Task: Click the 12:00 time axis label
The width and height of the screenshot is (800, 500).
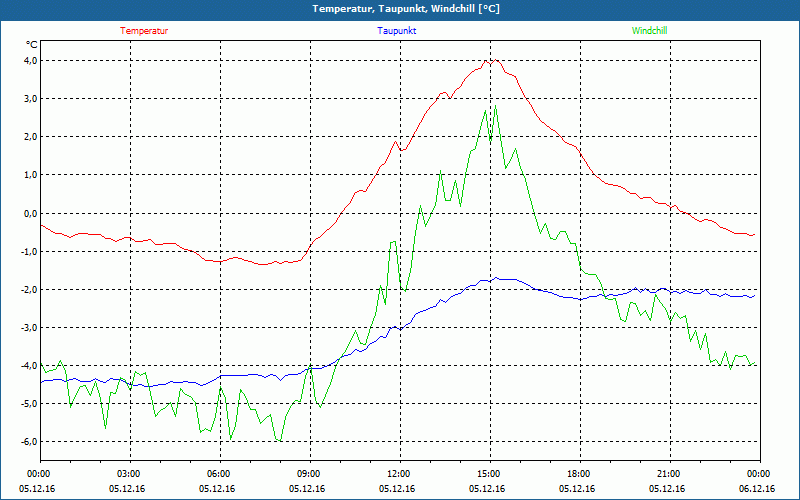Action: 400,473
